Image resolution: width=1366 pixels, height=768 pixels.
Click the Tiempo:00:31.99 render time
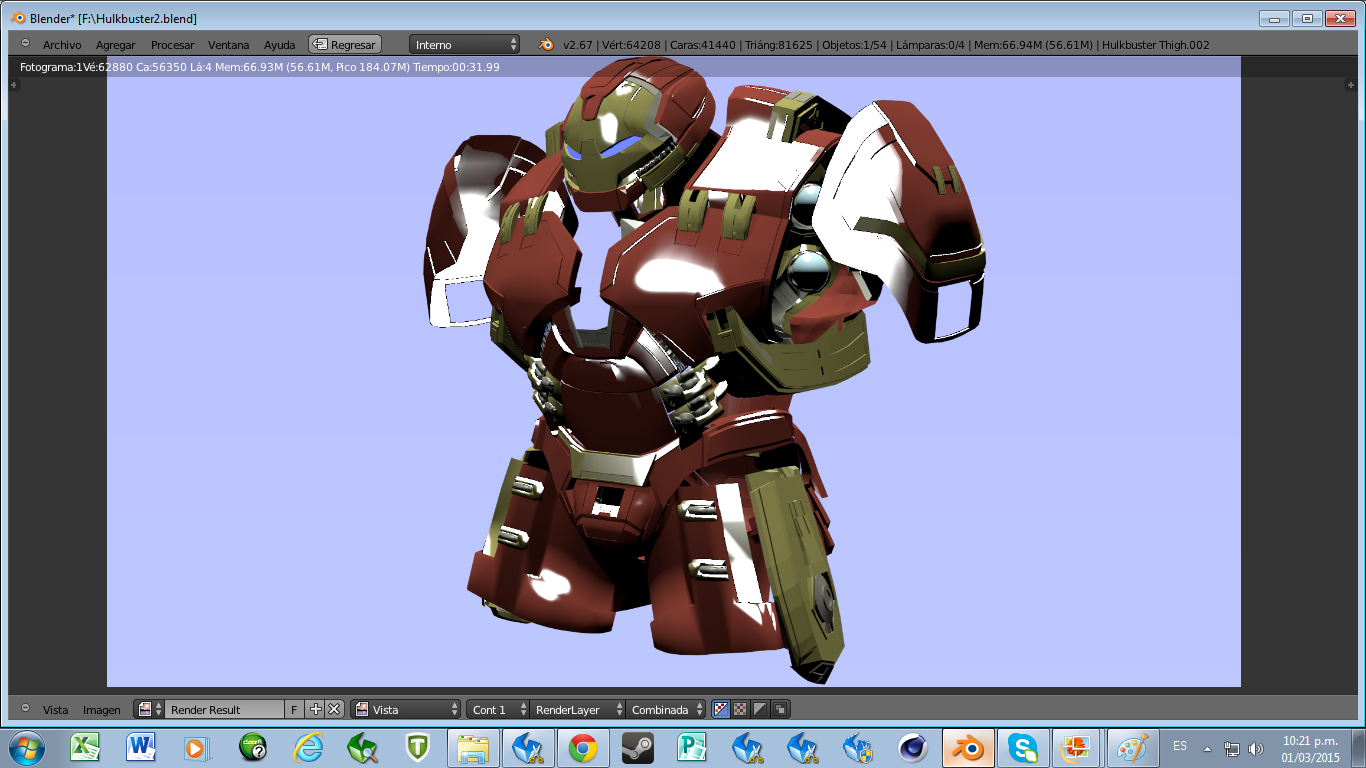click(455, 67)
